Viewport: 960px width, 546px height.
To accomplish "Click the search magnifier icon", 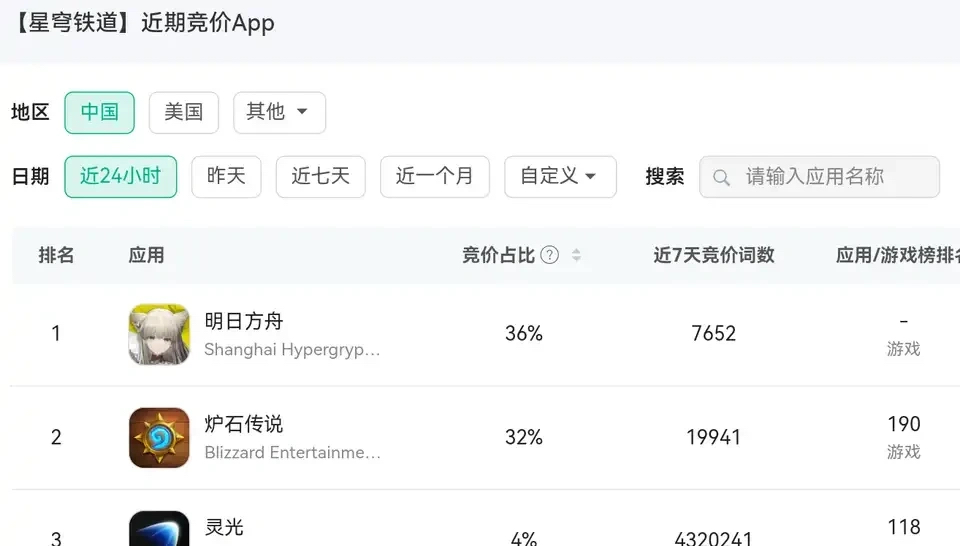I will (721, 178).
